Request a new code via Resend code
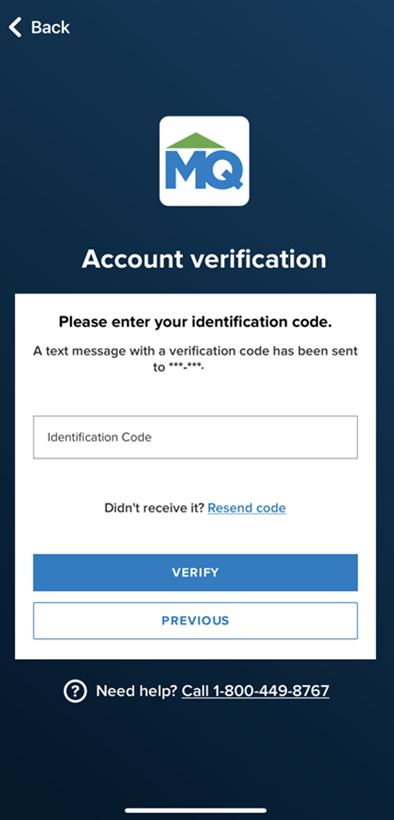This screenshot has width=394, height=820. [x=246, y=508]
